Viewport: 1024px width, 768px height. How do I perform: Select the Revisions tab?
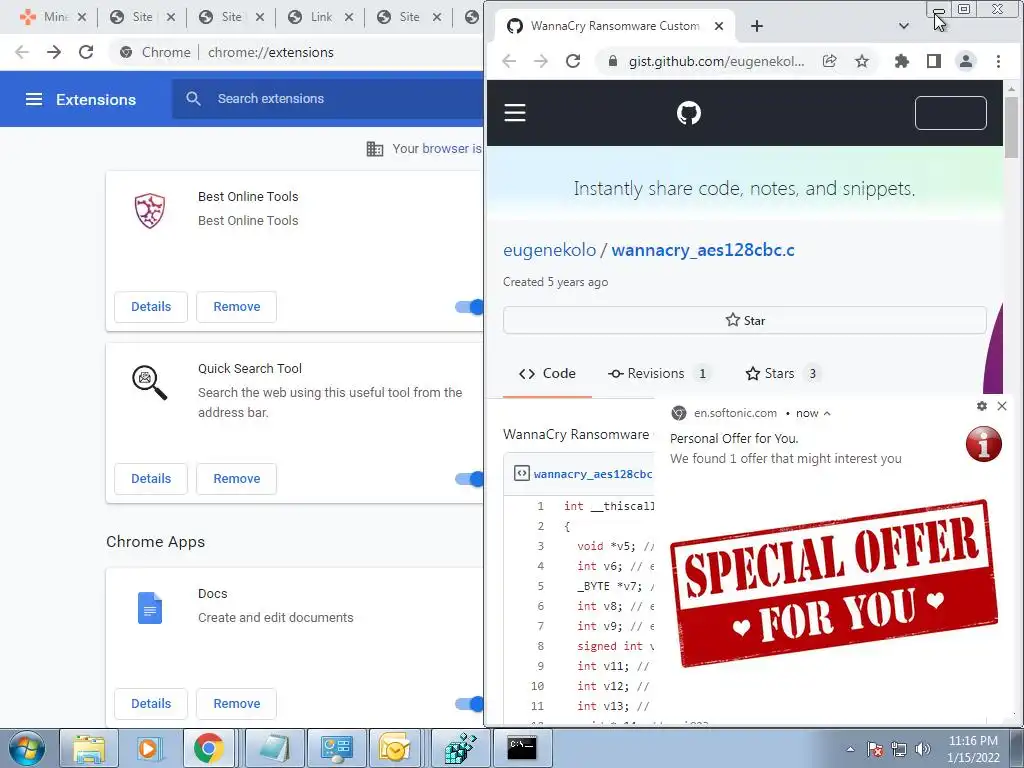click(x=658, y=374)
